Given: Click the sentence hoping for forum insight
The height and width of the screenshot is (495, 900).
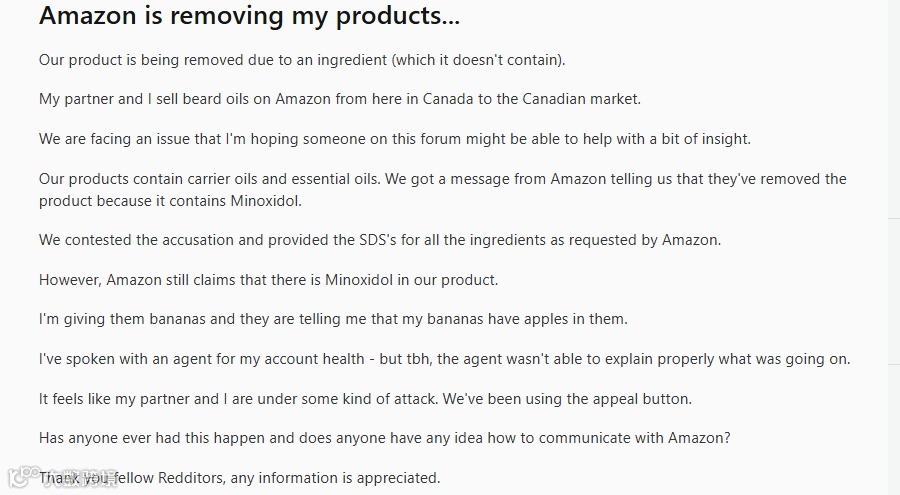Looking at the screenshot, I should tap(394, 139).
